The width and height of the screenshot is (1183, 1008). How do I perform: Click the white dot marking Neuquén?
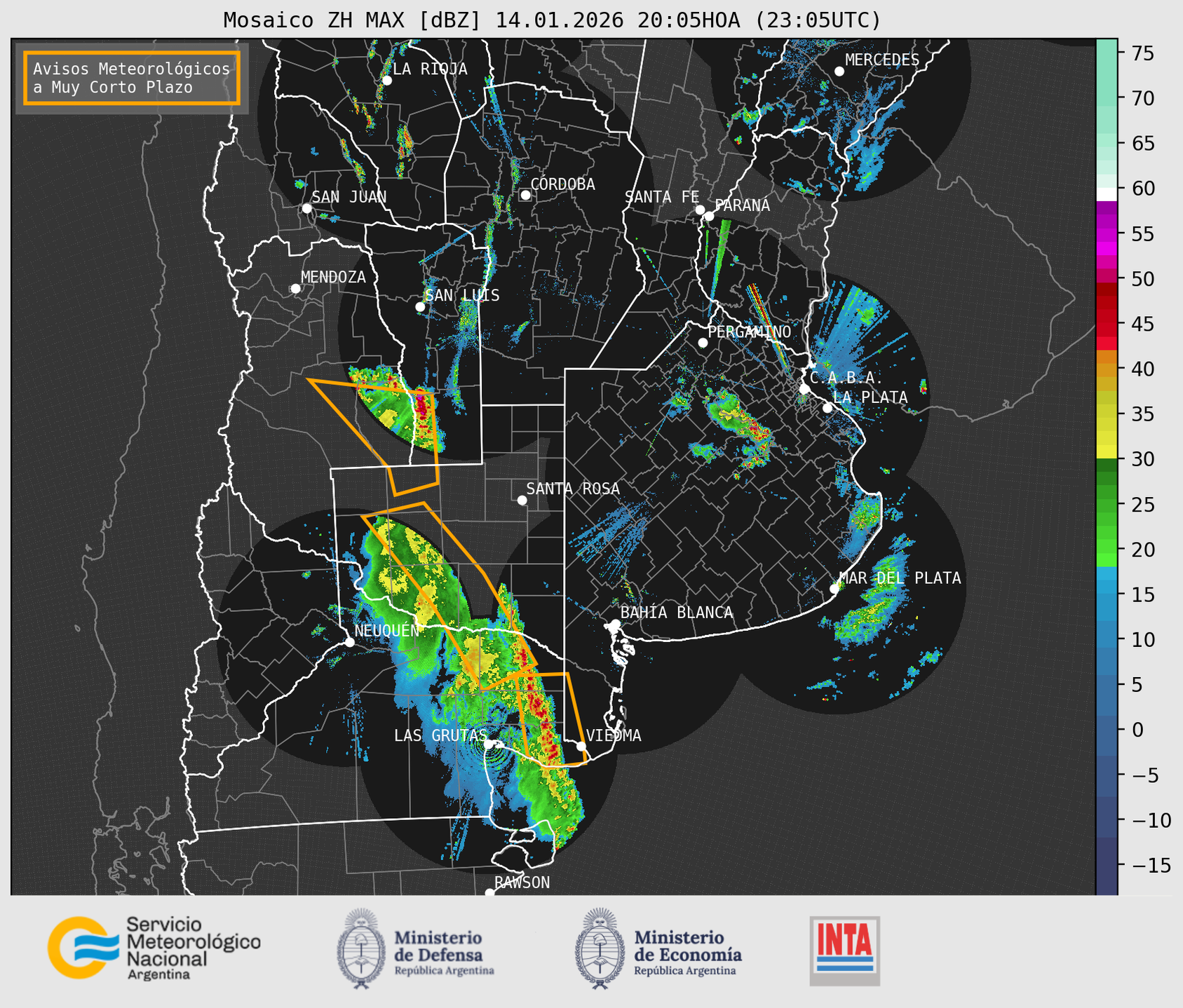tap(349, 642)
